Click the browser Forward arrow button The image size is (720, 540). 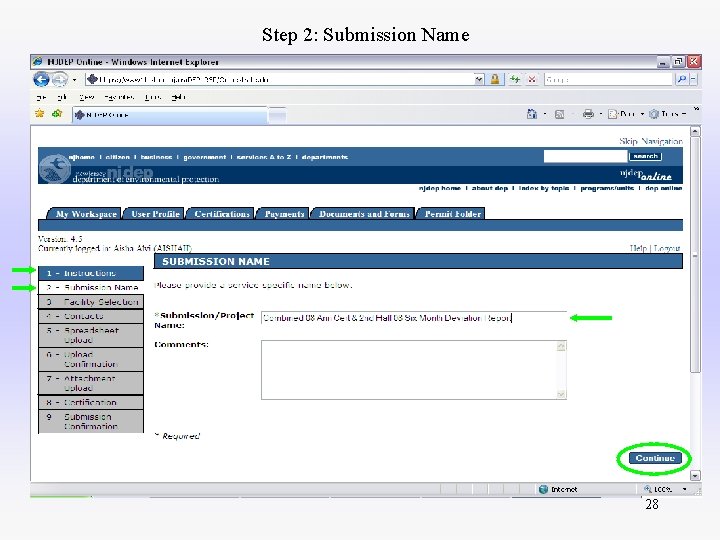tap(59, 79)
